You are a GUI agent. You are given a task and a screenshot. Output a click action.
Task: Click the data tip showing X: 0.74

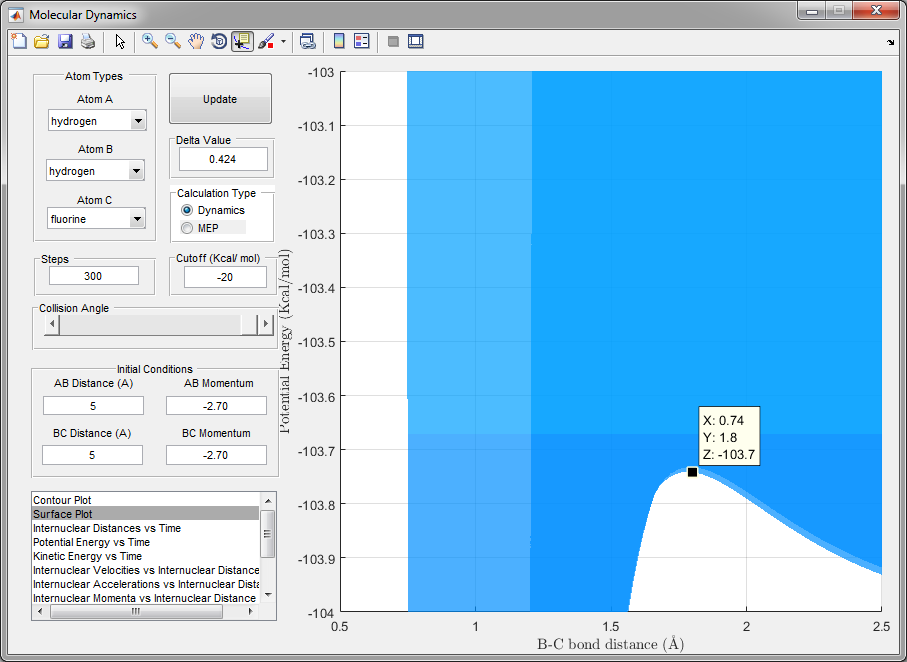pos(729,436)
